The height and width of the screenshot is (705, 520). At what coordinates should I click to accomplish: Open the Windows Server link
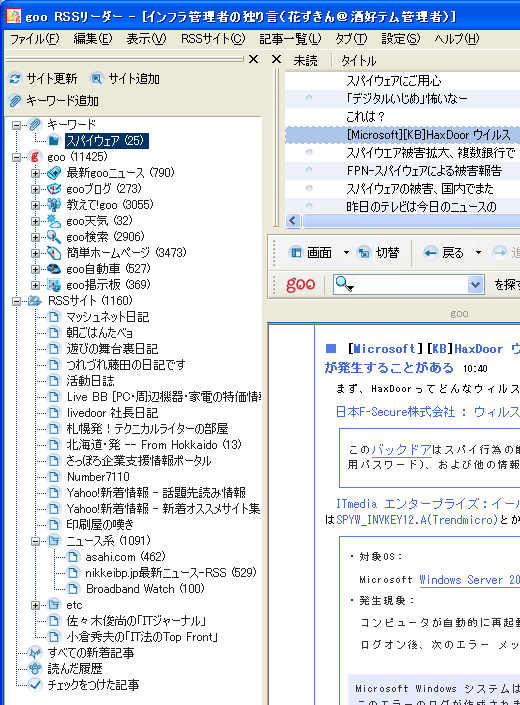pyautogui.click(x=469, y=580)
